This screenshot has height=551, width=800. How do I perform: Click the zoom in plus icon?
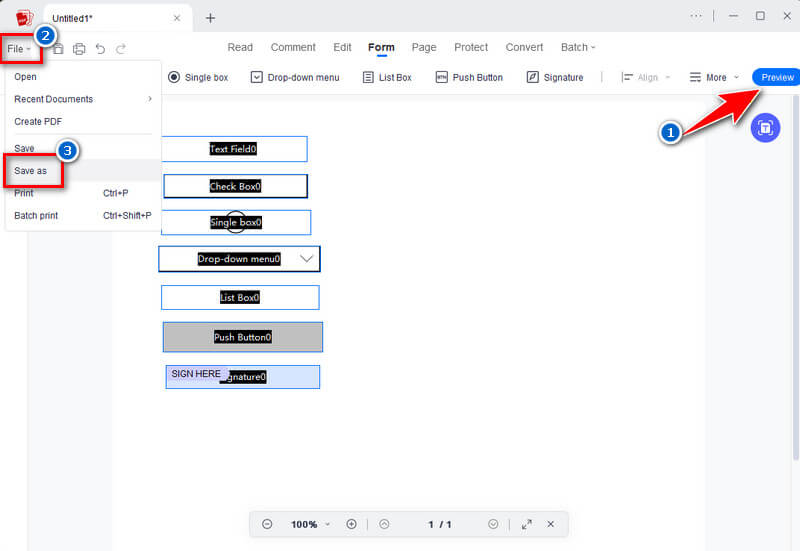[x=352, y=524]
